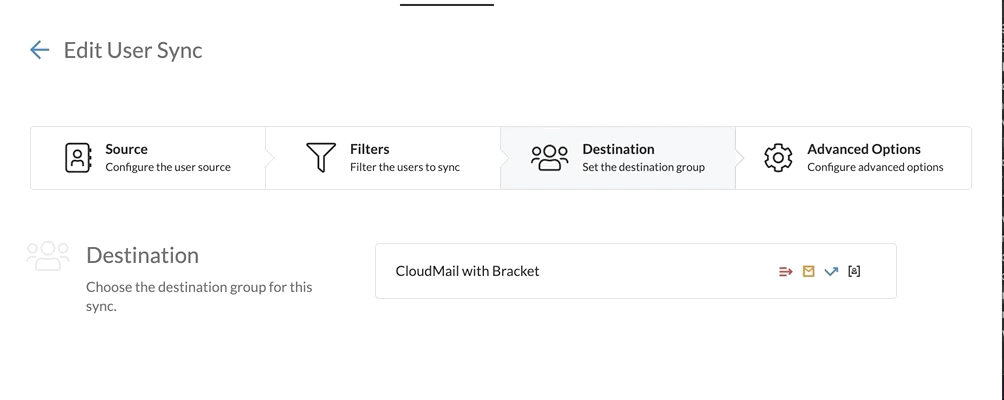Click the Destination people icon in step bar
The height and width of the screenshot is (400, 1004).
click(549, 158)
